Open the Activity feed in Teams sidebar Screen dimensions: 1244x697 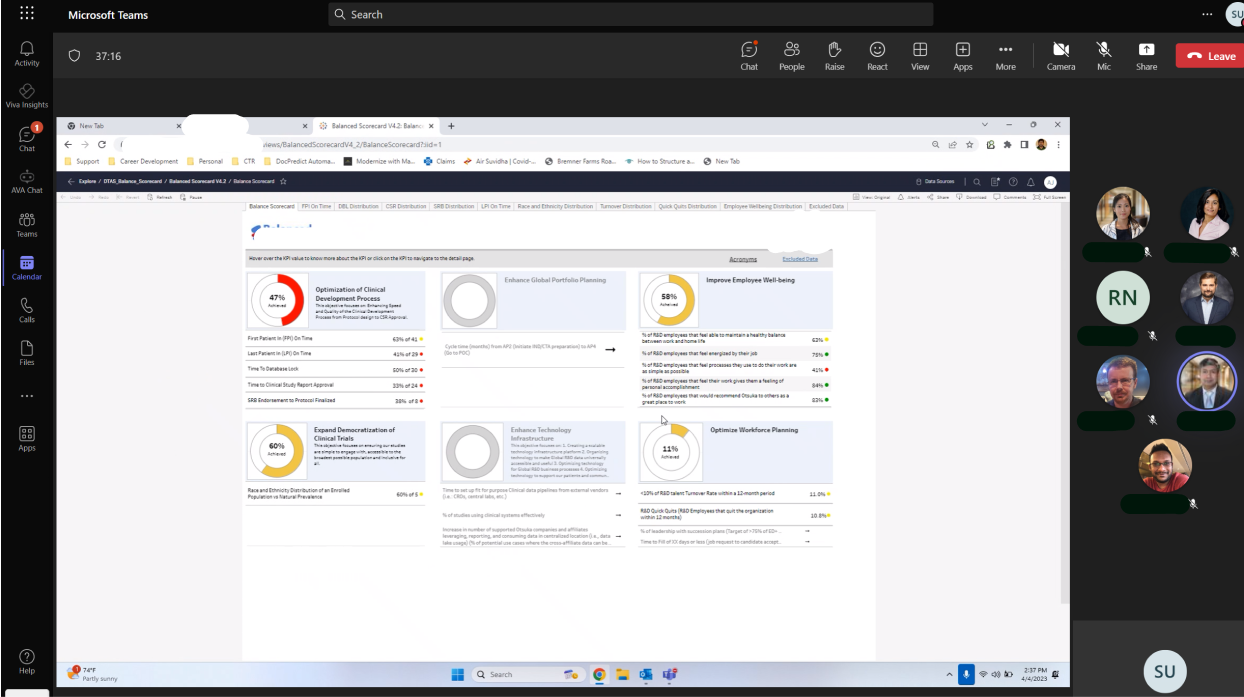tap(27, 53)
